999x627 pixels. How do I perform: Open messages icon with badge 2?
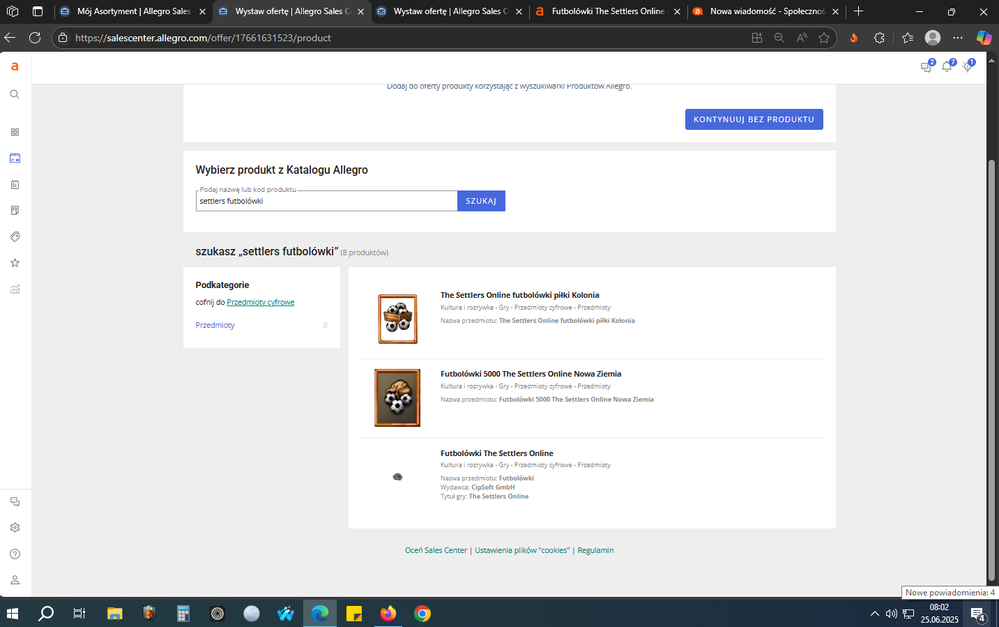927,66
